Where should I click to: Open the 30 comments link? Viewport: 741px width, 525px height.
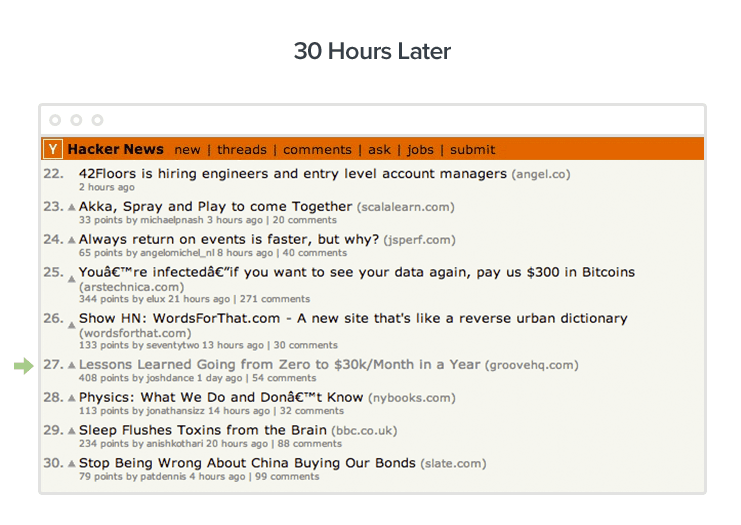305,345
